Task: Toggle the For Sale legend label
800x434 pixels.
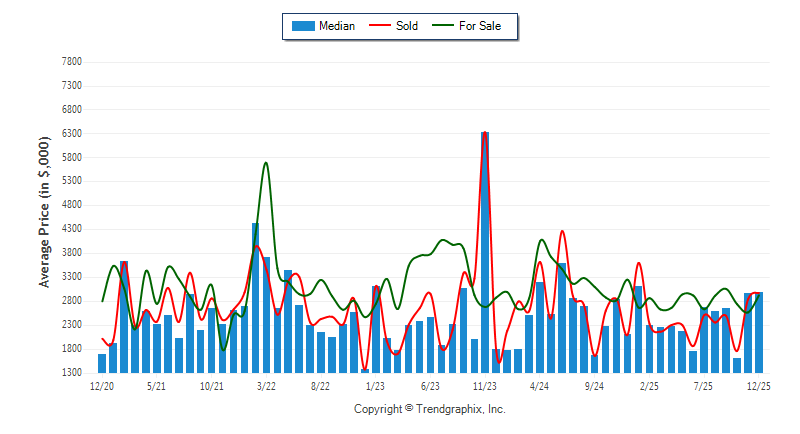Action: tap(480, 26)
